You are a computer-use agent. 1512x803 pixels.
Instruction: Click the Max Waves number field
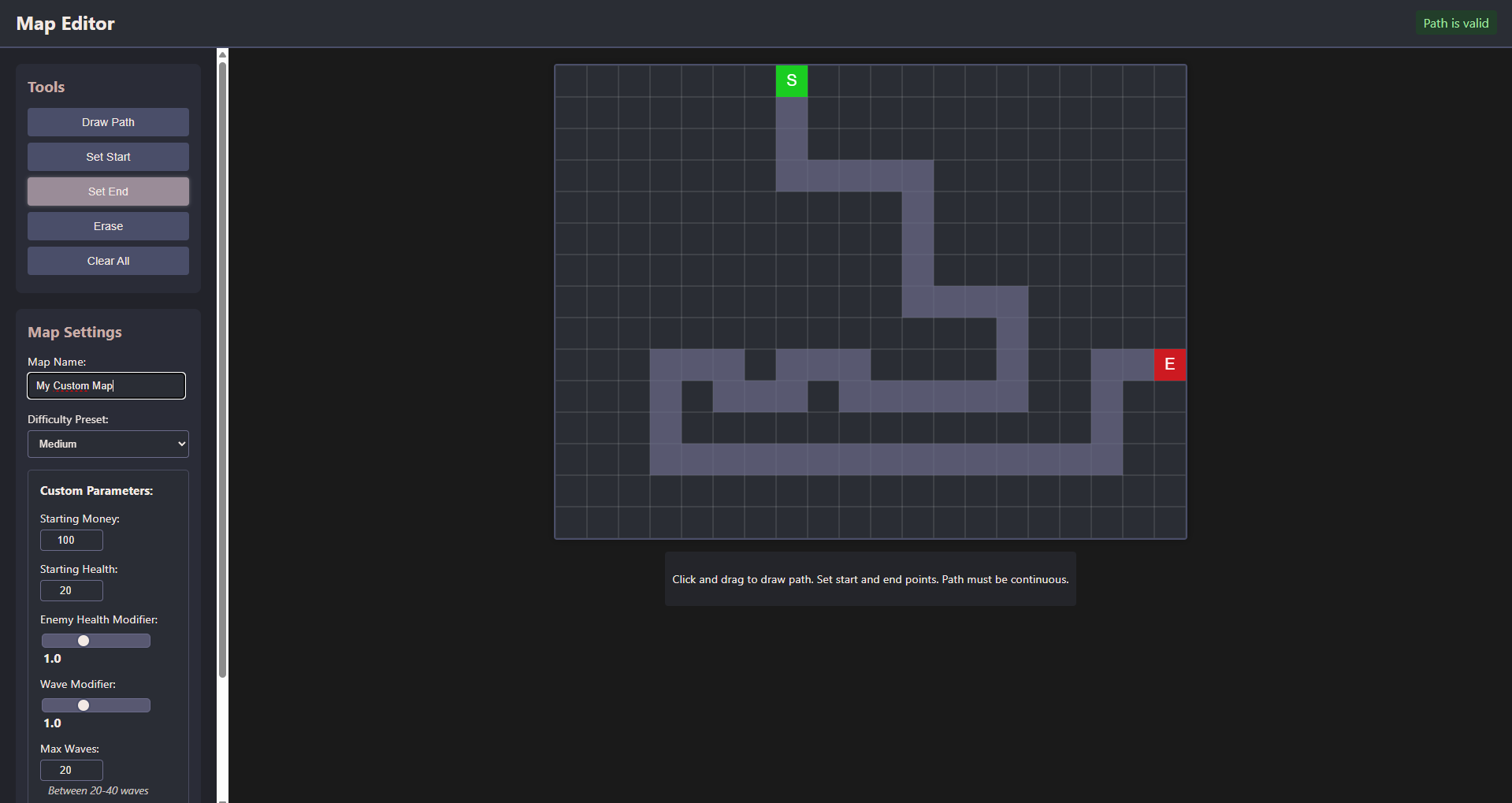tap(72, 770)
